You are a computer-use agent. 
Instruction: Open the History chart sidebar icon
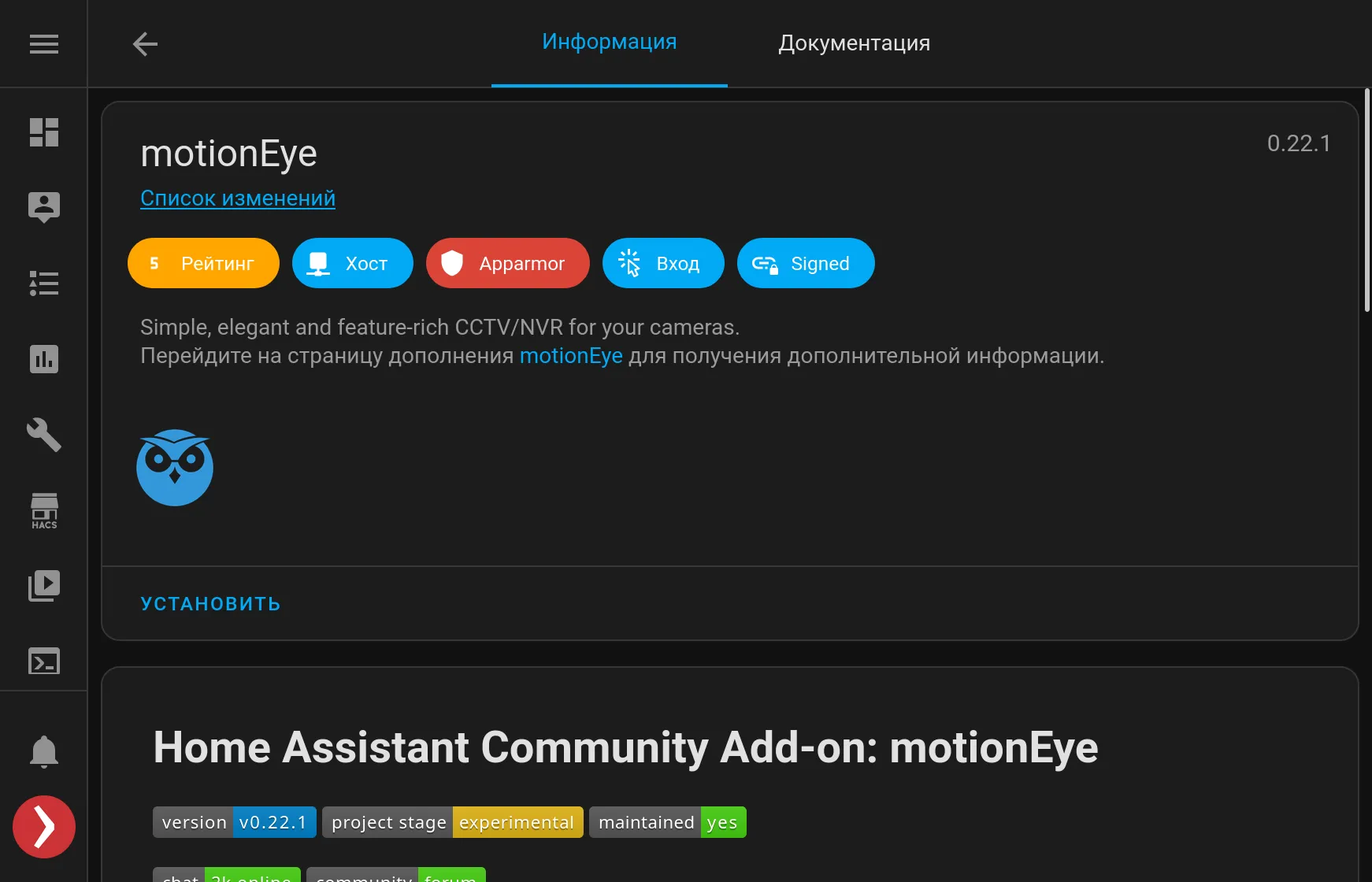pos(44,359)
